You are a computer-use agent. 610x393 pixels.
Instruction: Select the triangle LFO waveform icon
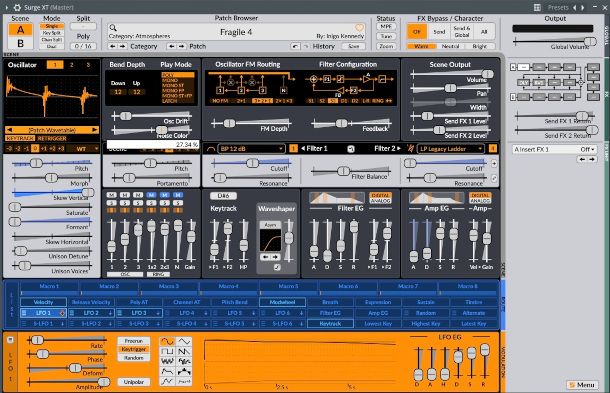[184, 341]
